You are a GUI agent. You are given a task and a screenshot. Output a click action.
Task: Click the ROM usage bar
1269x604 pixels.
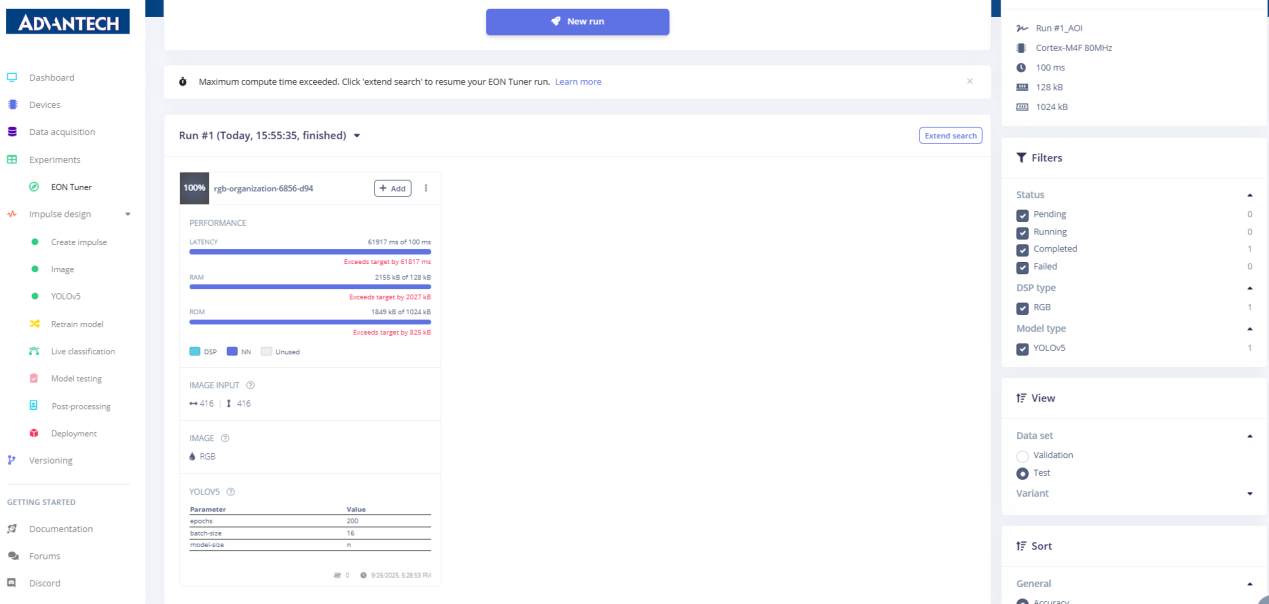(x=310, y=322)
